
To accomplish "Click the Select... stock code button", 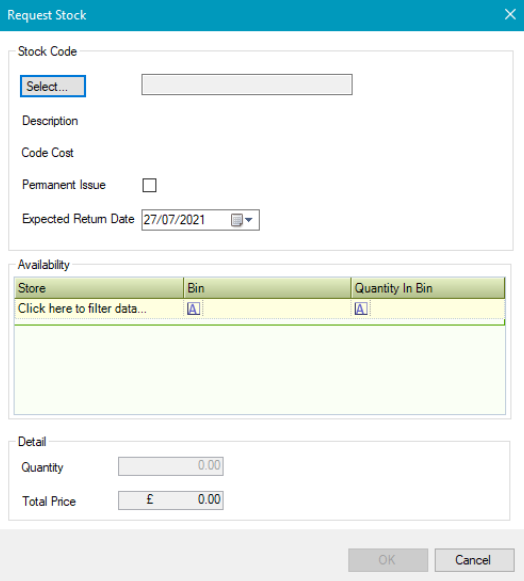I will tap(53, 86).
